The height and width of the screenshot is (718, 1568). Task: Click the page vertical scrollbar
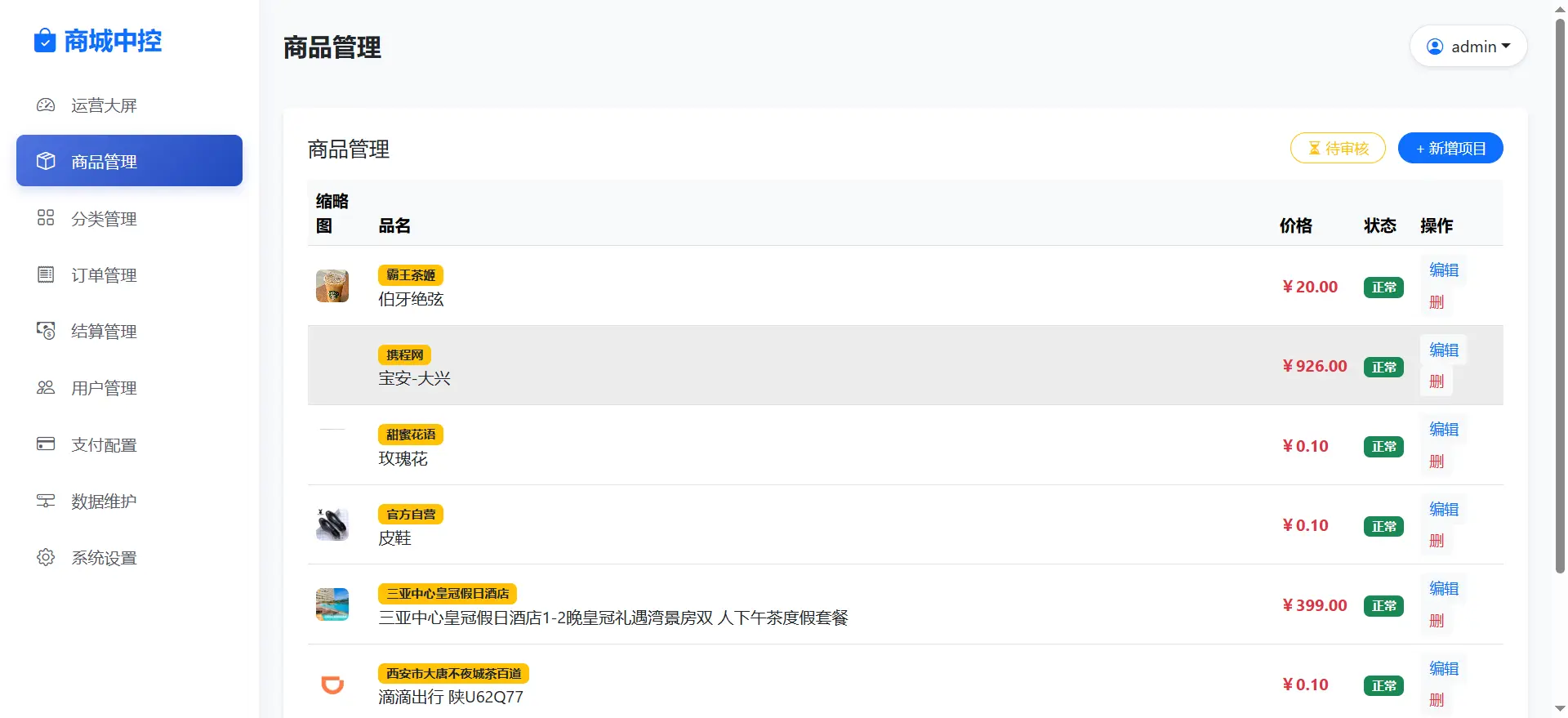tap(1560, 294)
